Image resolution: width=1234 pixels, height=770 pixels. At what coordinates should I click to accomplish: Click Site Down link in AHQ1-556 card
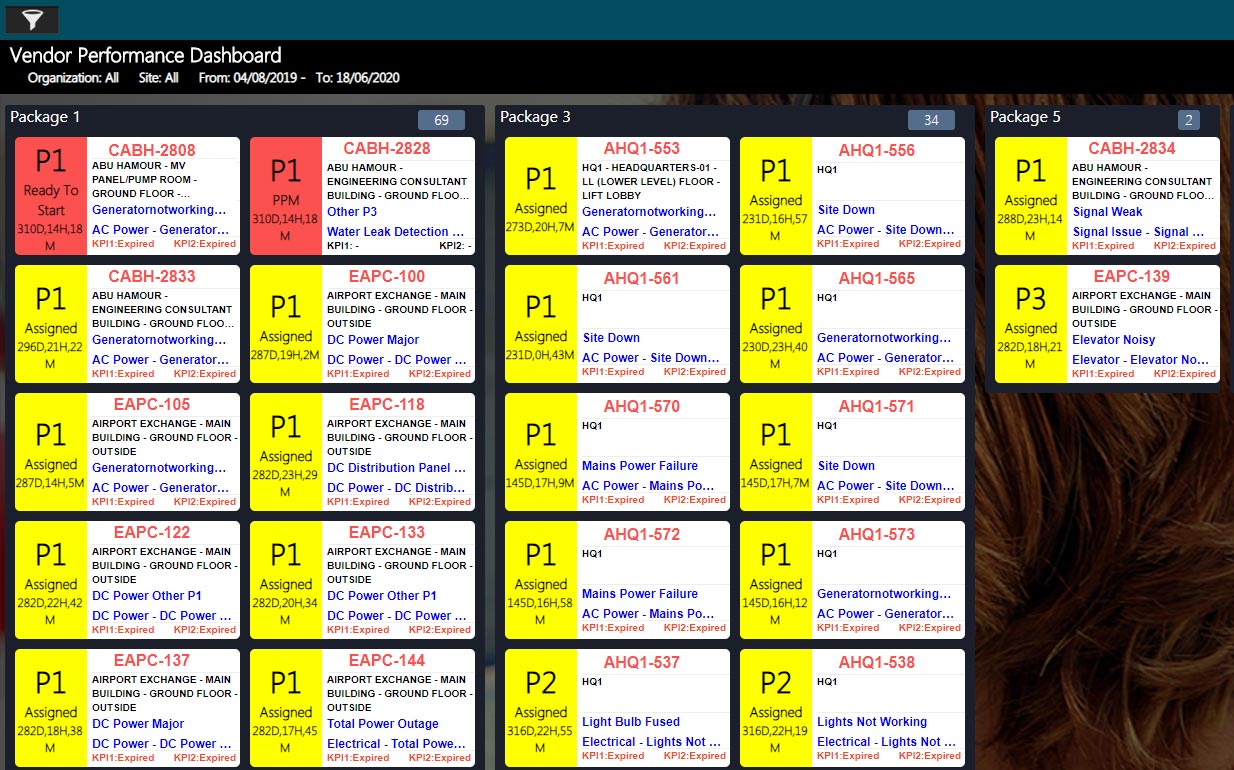pos(846,210)
